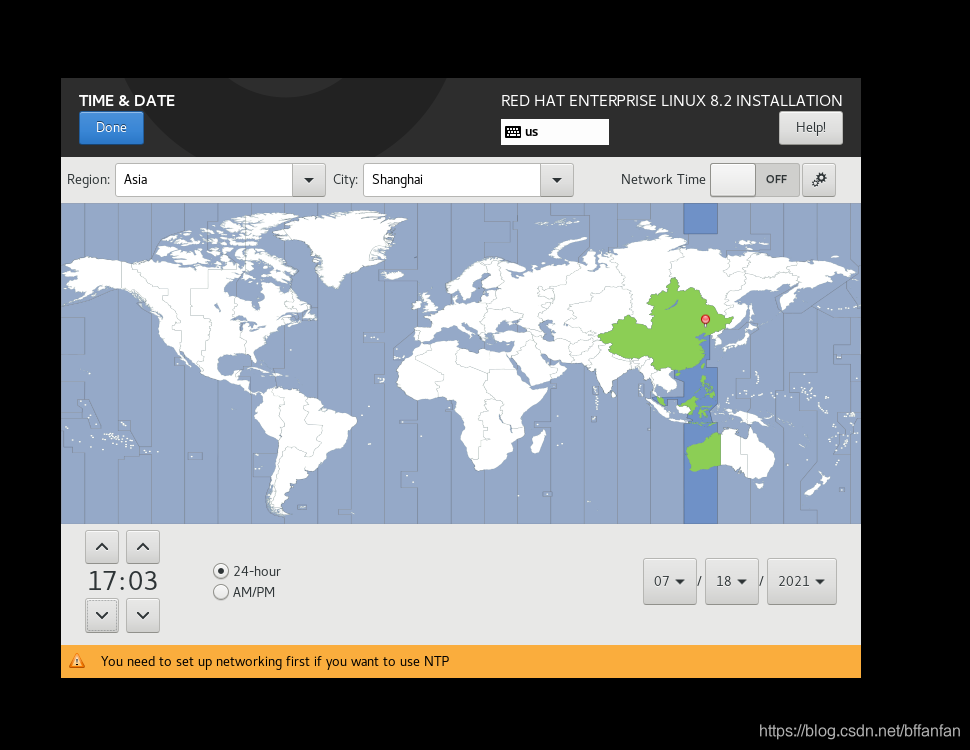Select the AM/PM time format
970x750 pixels.
pyautogui.click(x=244, y=592)
